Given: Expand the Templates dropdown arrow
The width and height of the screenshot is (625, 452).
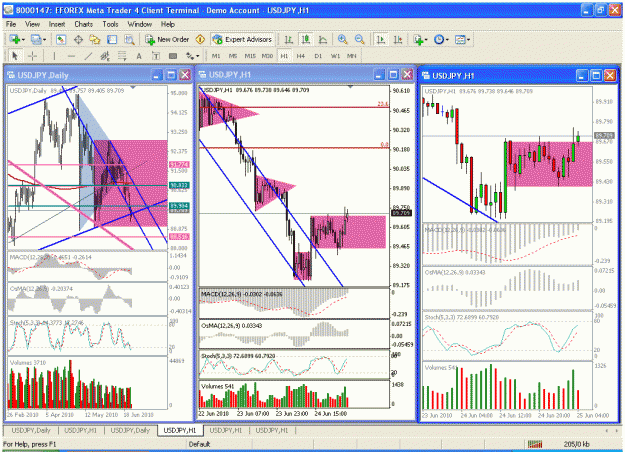Looking at the screenshot, I should coord(468,39).
